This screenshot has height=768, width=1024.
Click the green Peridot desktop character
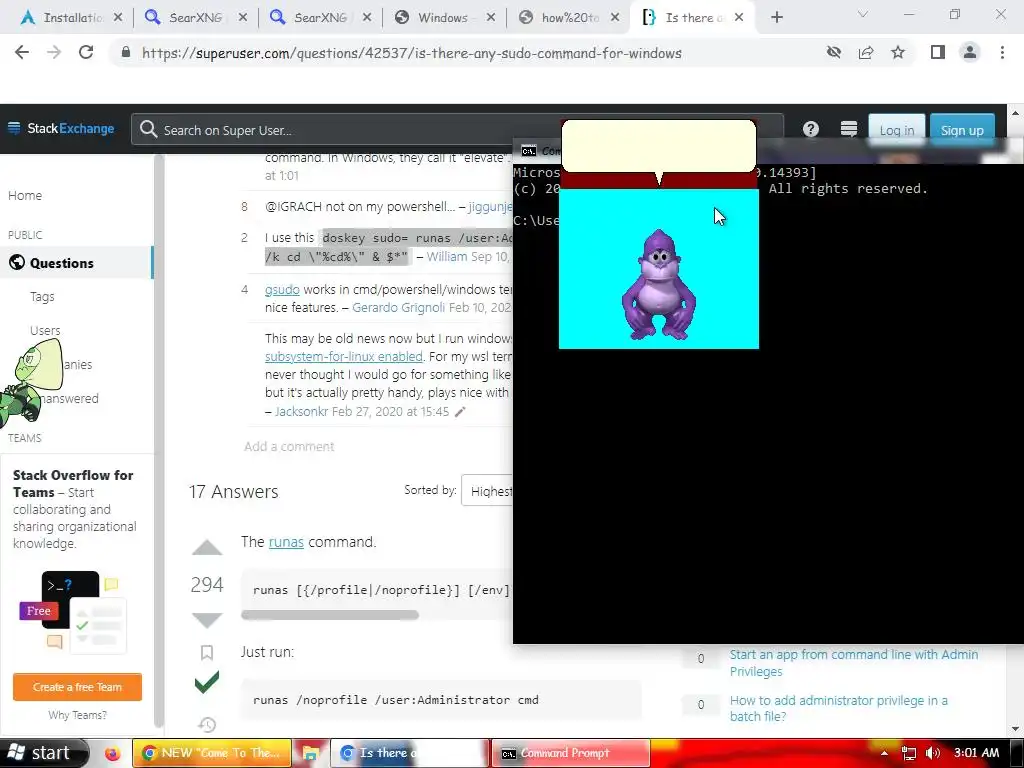31,382
